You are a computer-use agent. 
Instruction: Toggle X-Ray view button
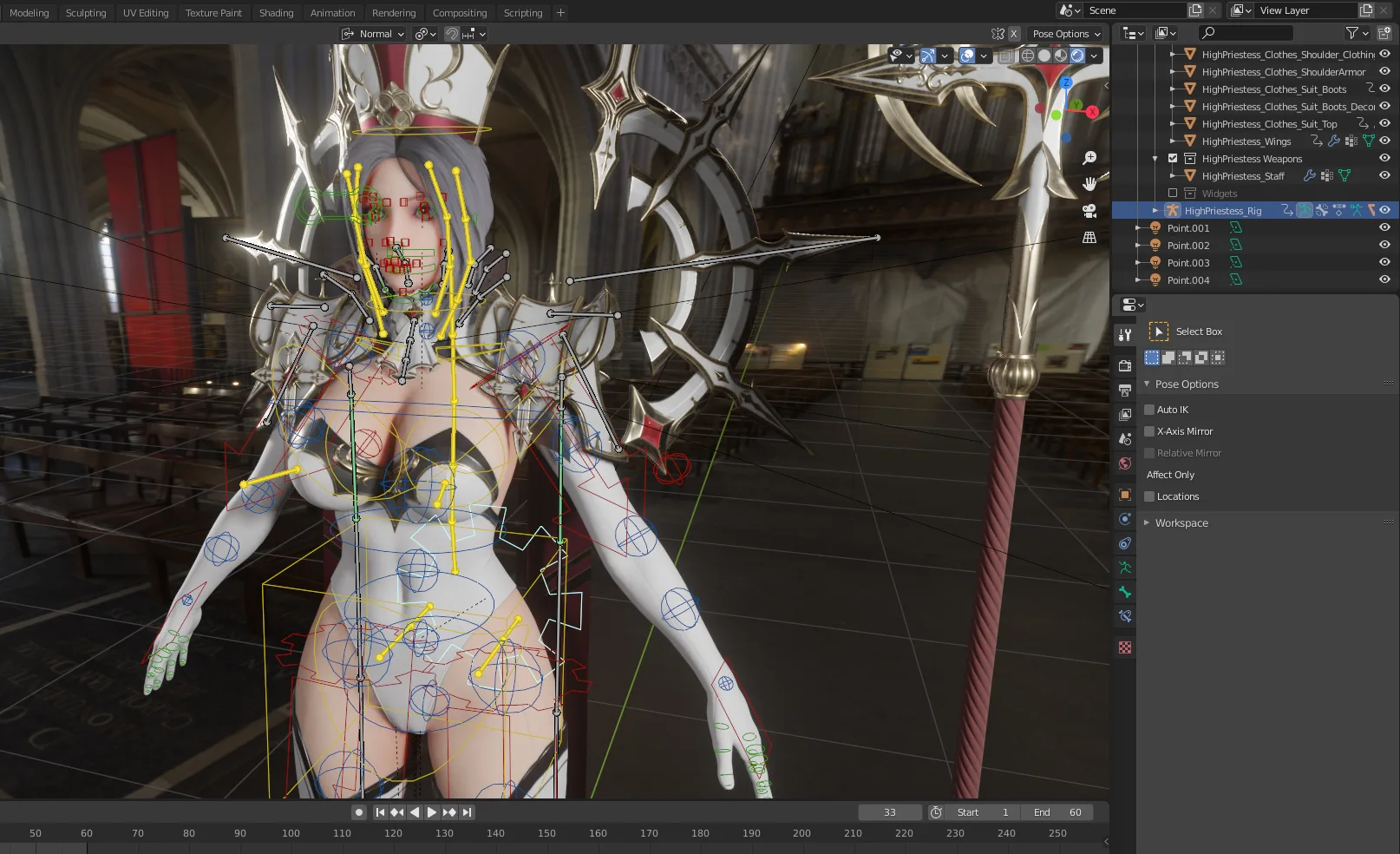pos(1005,56)
